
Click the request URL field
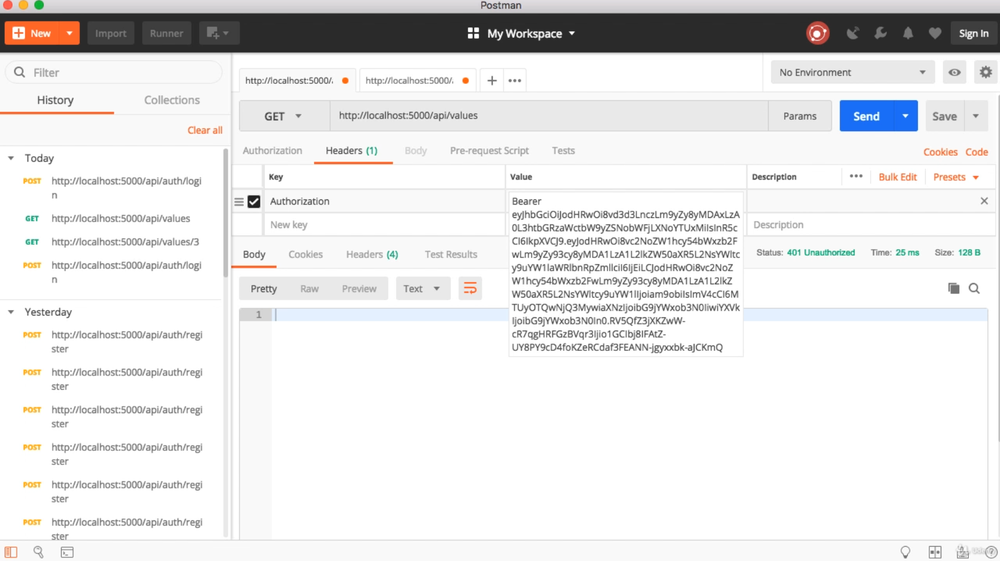coord(548,116)
